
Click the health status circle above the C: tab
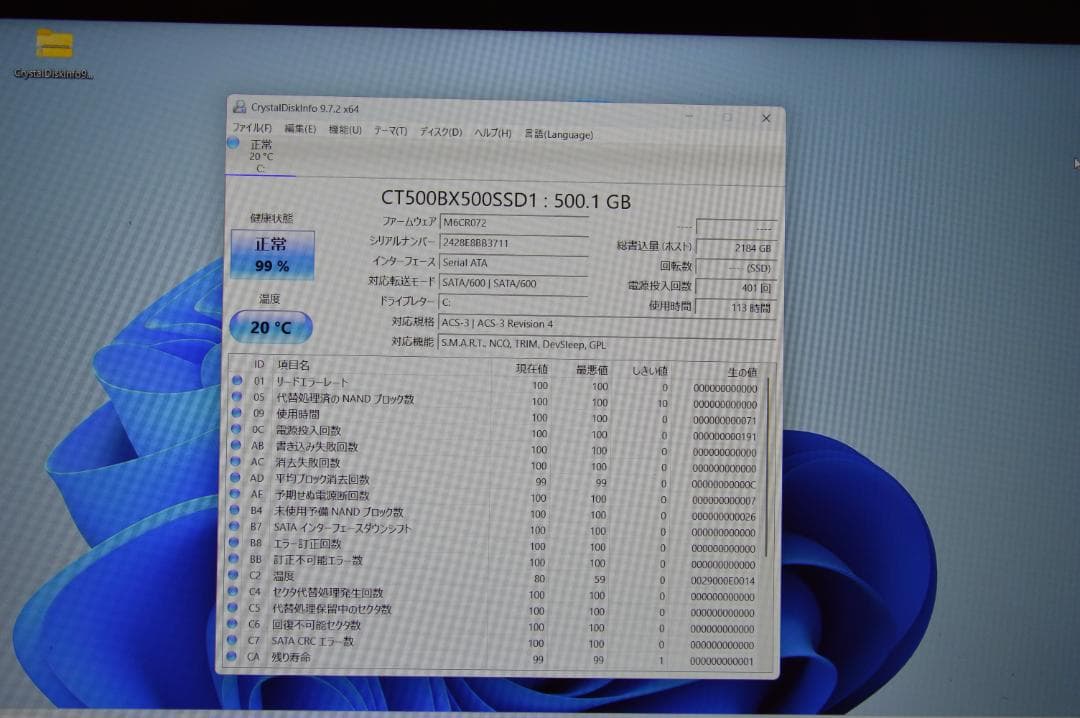tap(235, 145)
